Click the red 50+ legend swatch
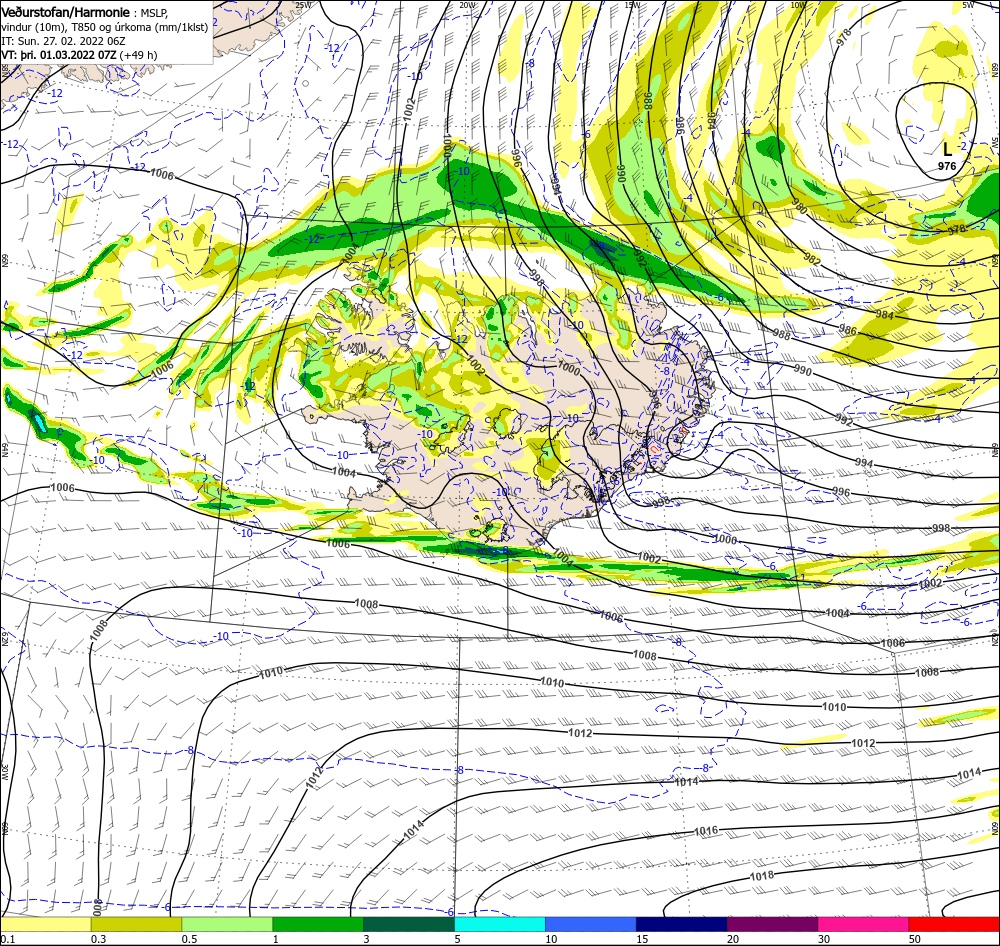The height and width of the screenshot is (946, 1000). pos(954,924)
